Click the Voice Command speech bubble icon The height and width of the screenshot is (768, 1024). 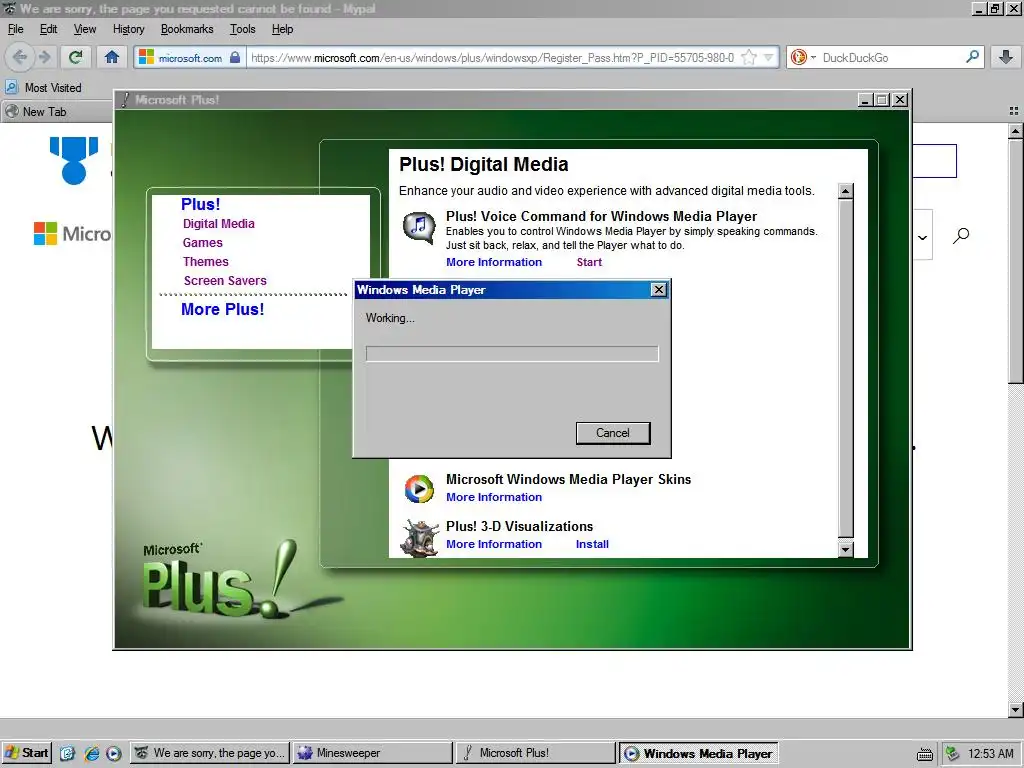pos(419,227)
